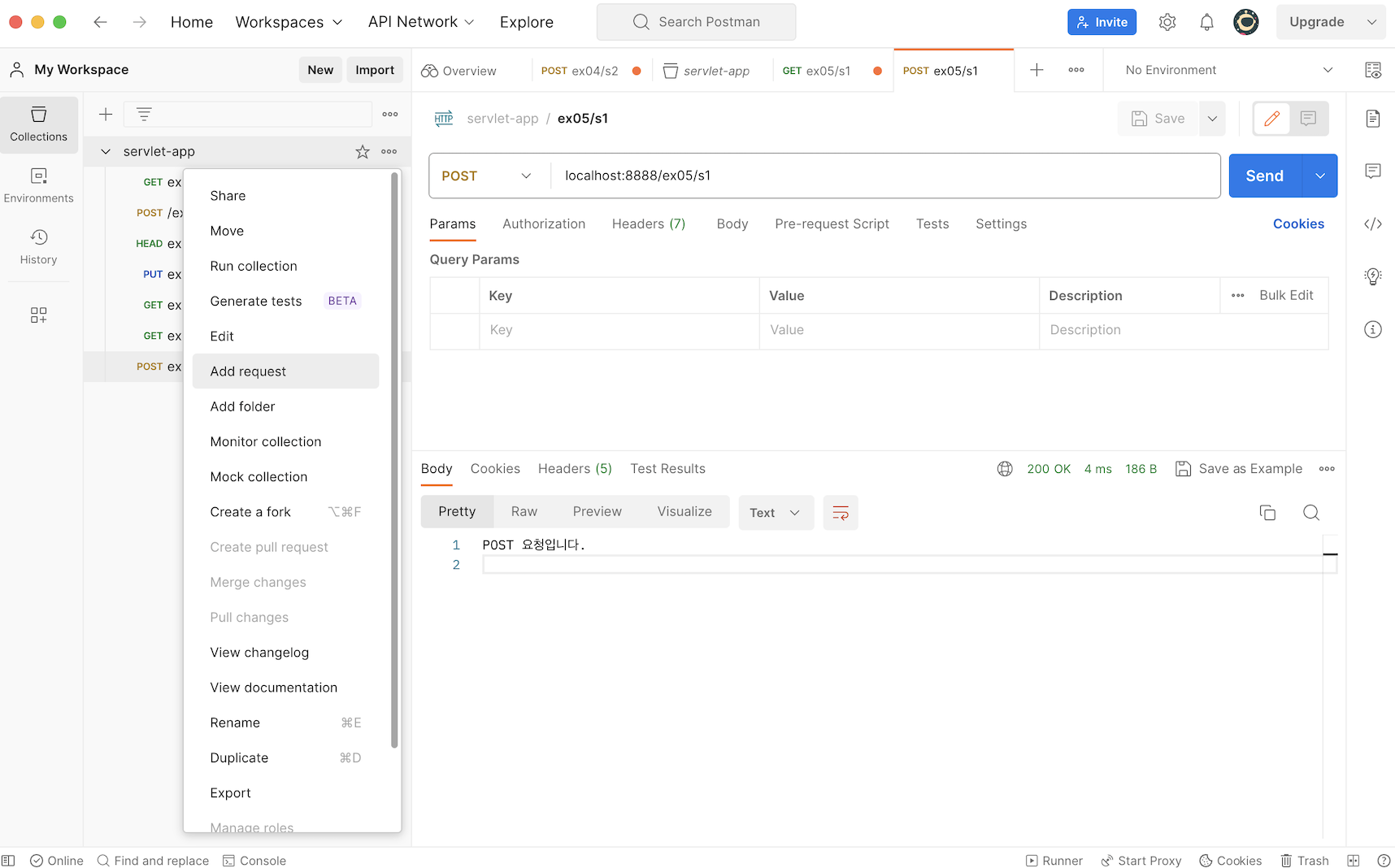The image size is (1395, 868).
Task: Open the settings gear icon
Action: [1167, 22]
